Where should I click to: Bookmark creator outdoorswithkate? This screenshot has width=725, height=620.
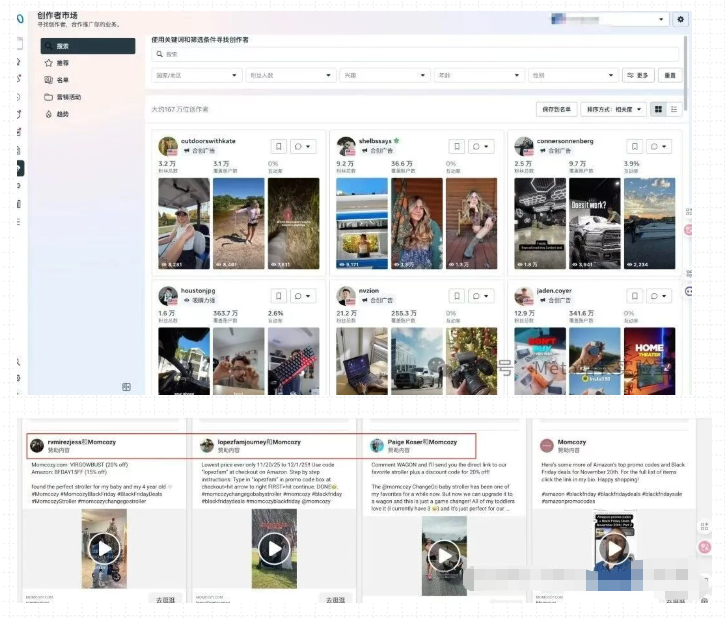tap(278, 146)
